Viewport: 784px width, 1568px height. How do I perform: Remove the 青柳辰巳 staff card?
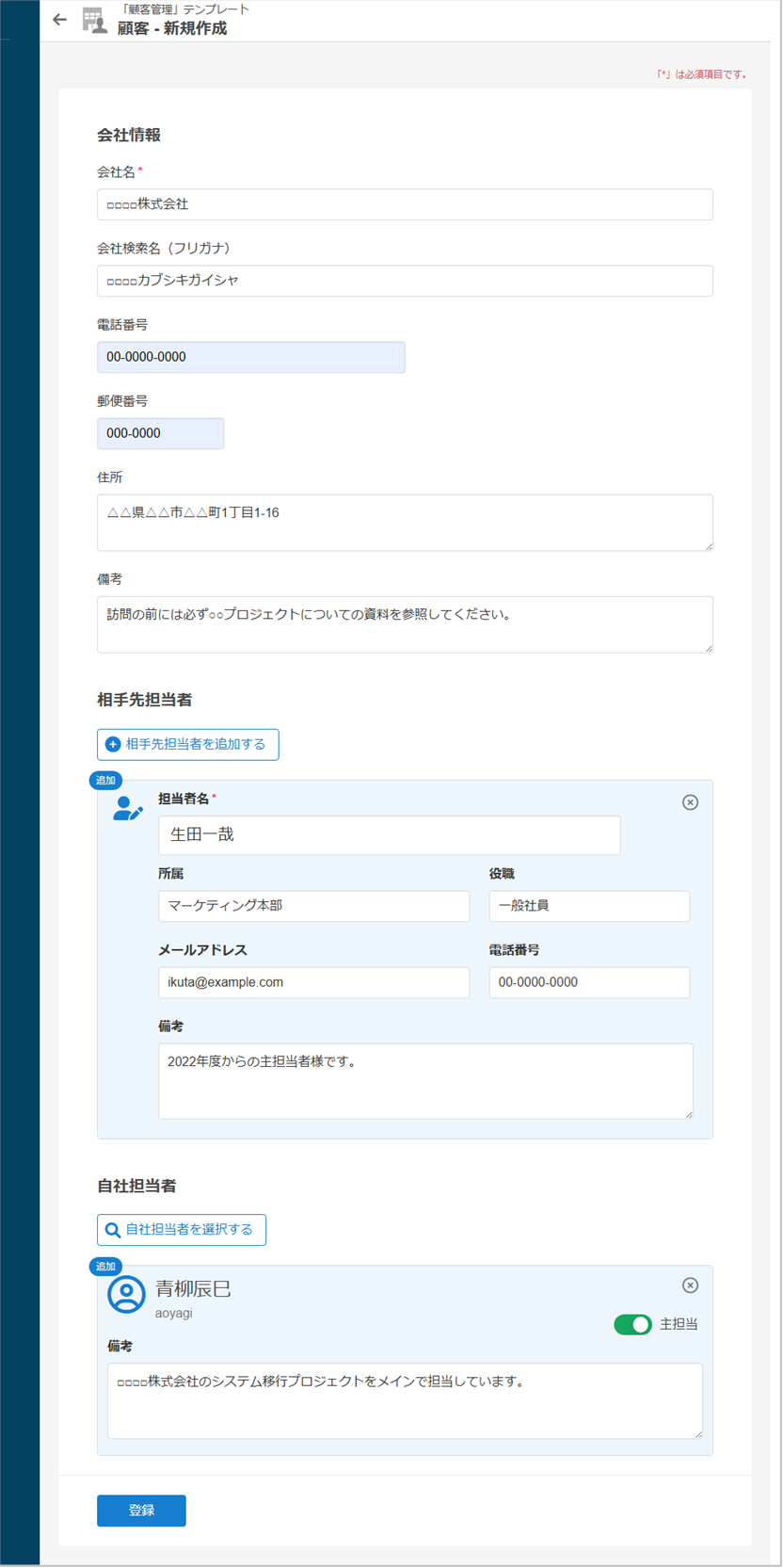tap(690, 1285)
